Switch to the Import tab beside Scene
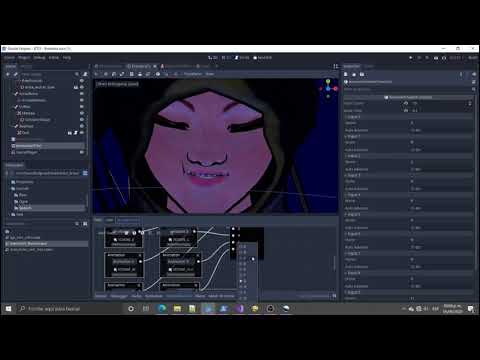The height and width of the screenshot is (360, 480). point(26,66)
